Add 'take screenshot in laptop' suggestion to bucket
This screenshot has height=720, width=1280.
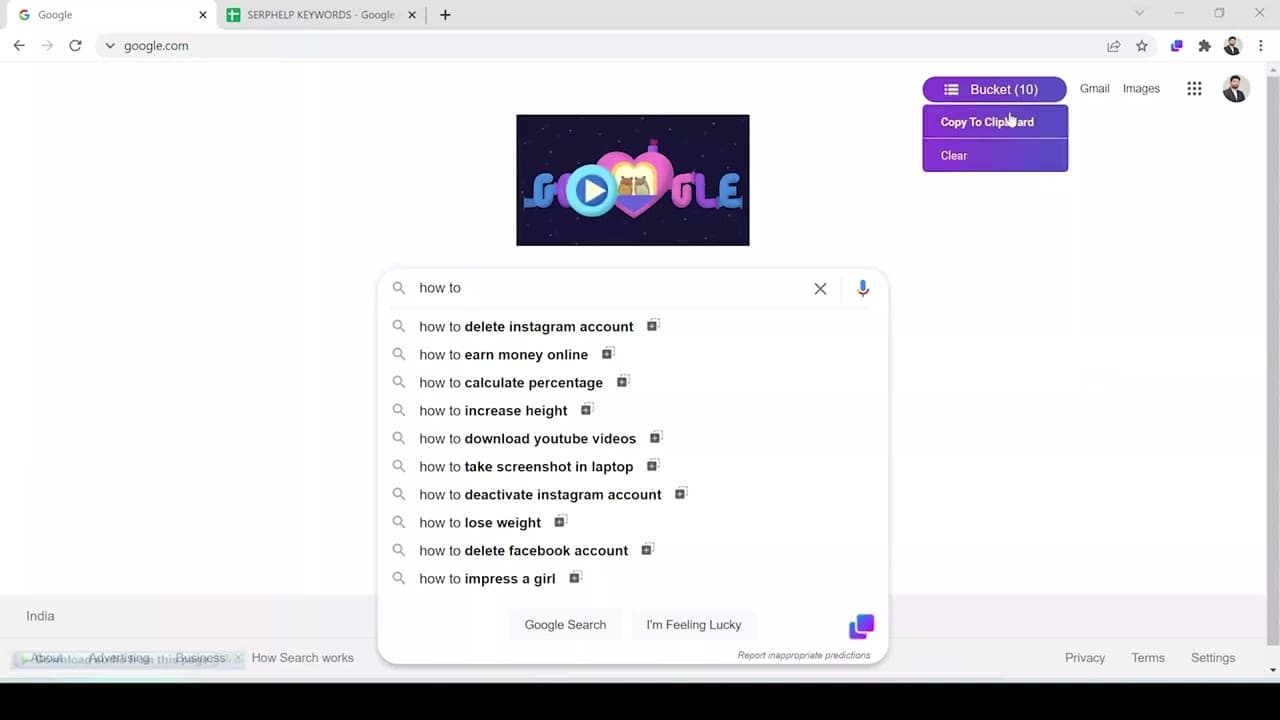[x=653, y=466]
